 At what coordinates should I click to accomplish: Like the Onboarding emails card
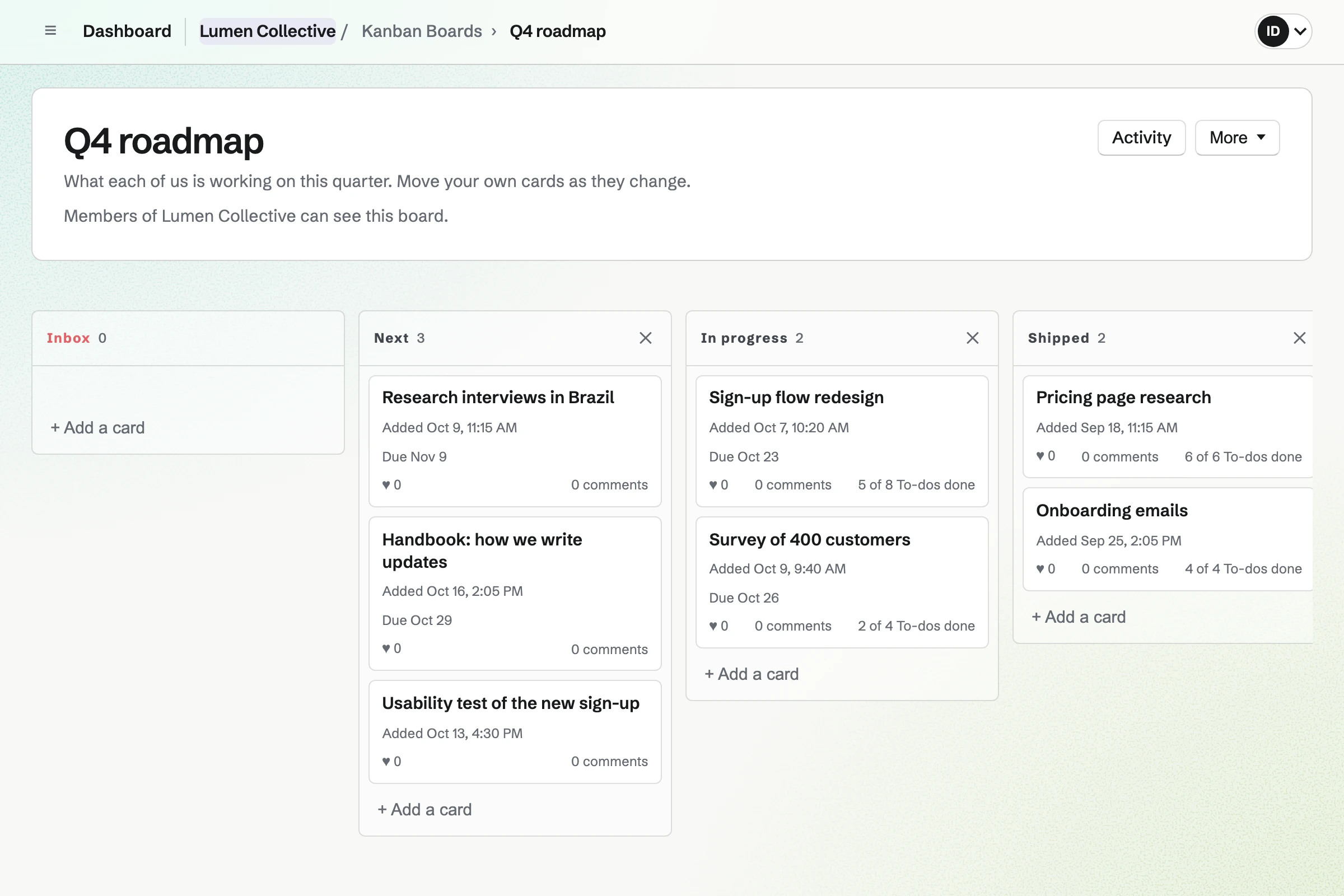pos(1045,568)
